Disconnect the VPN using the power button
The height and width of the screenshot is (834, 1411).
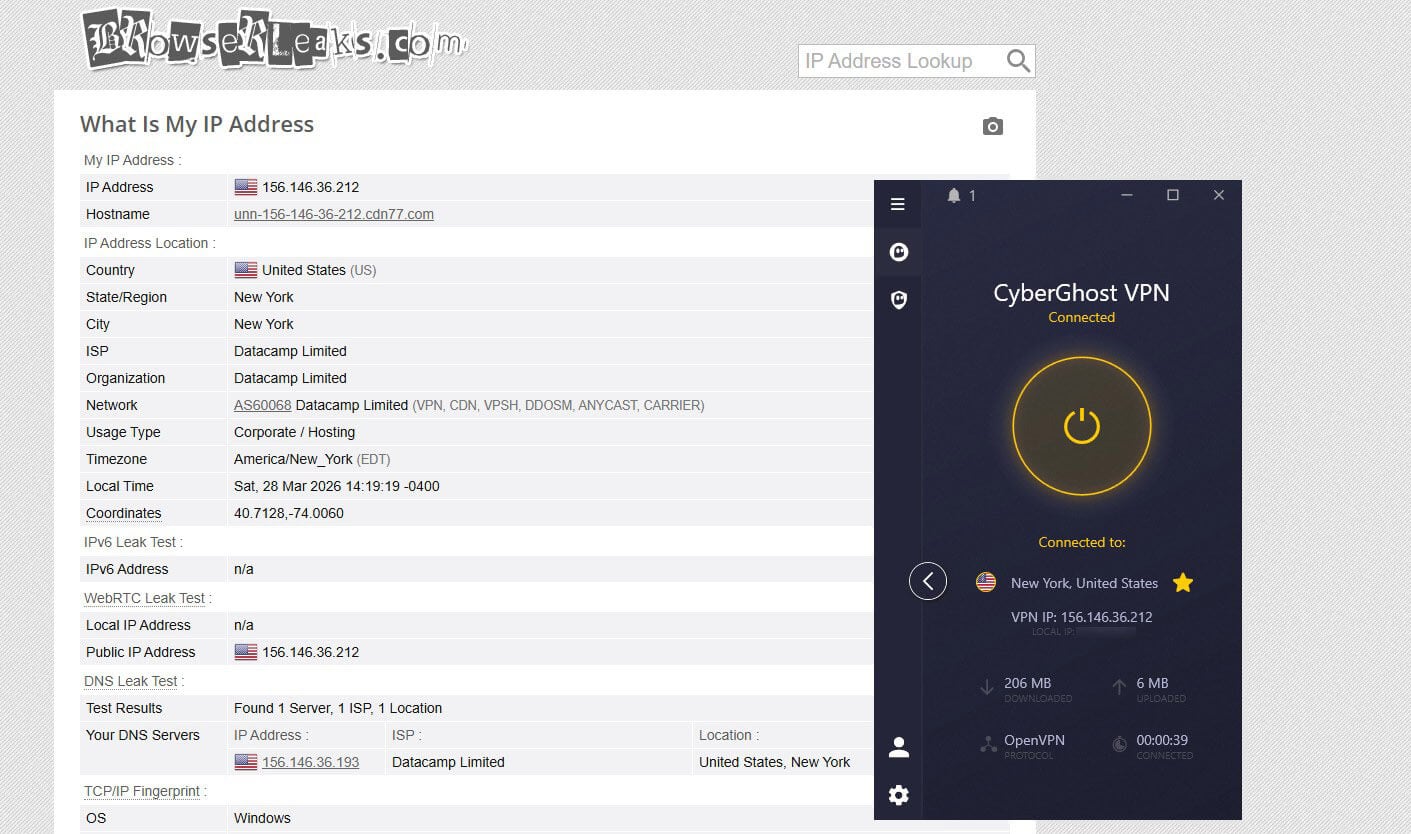[1081, 424]
